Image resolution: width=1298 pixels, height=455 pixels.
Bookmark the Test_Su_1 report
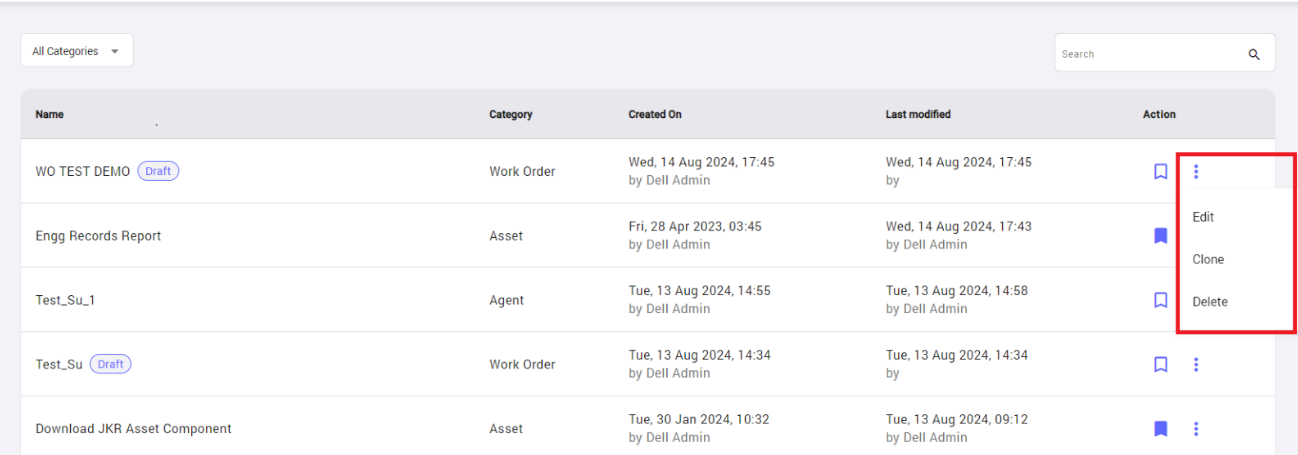pos(1160,300)
